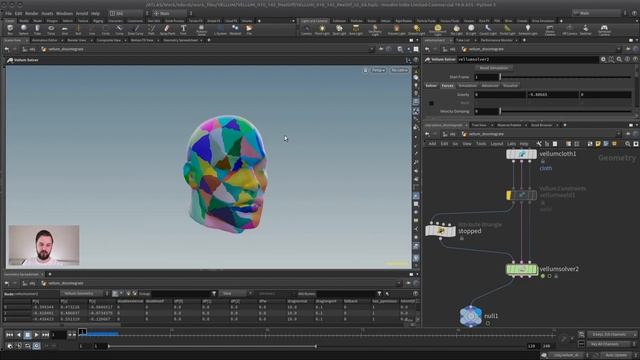This screenshot has width=640, height=360.
Task: Click Play forward on the playbar
Action: (36, 335)
